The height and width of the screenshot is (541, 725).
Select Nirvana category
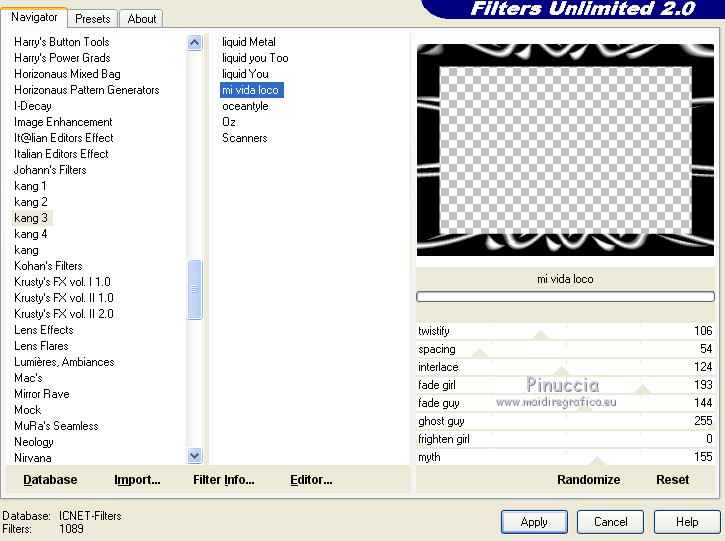(32, 458)
